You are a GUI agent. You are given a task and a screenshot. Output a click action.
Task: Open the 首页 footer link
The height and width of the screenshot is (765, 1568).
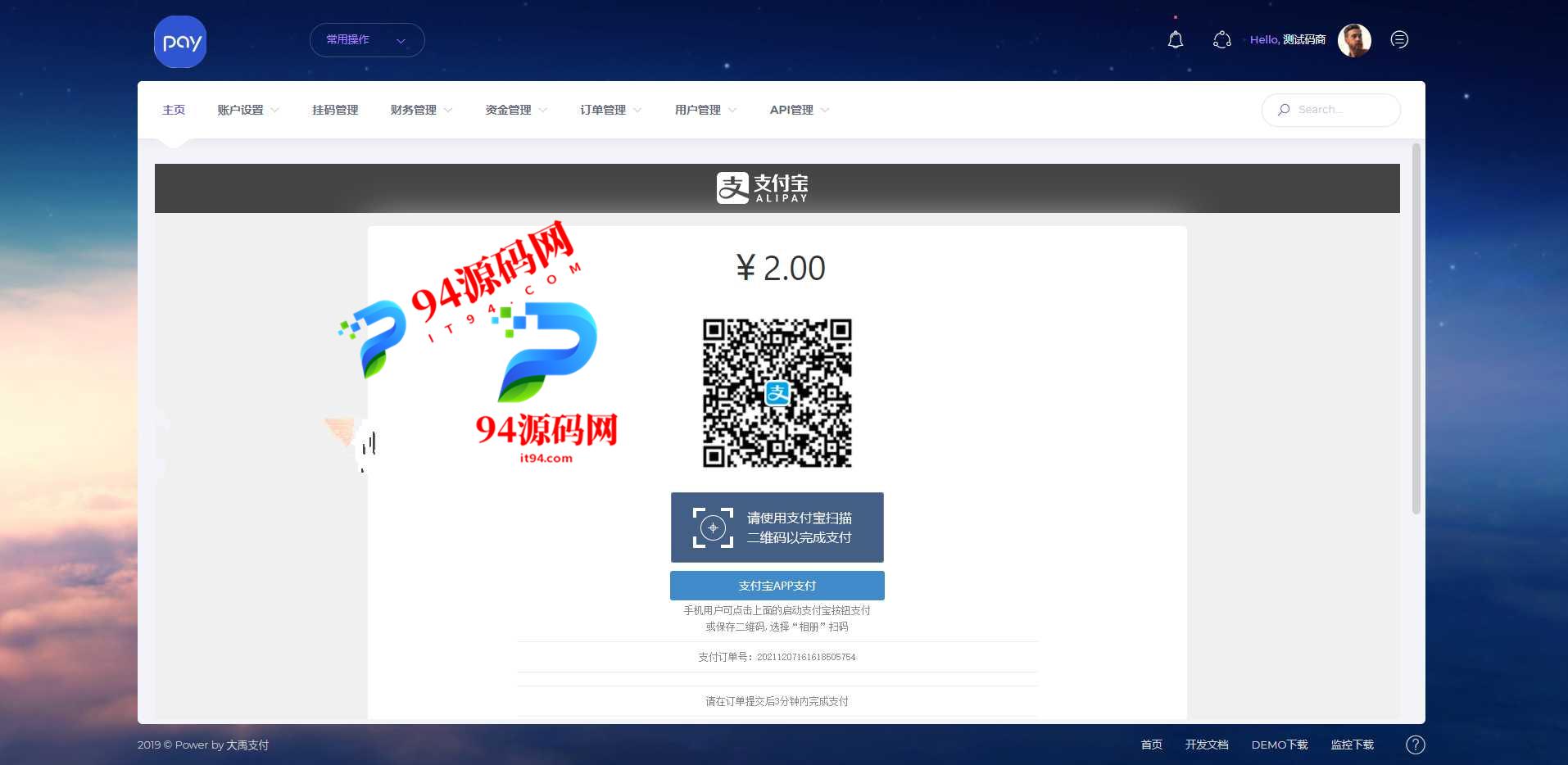point(1152,745)
